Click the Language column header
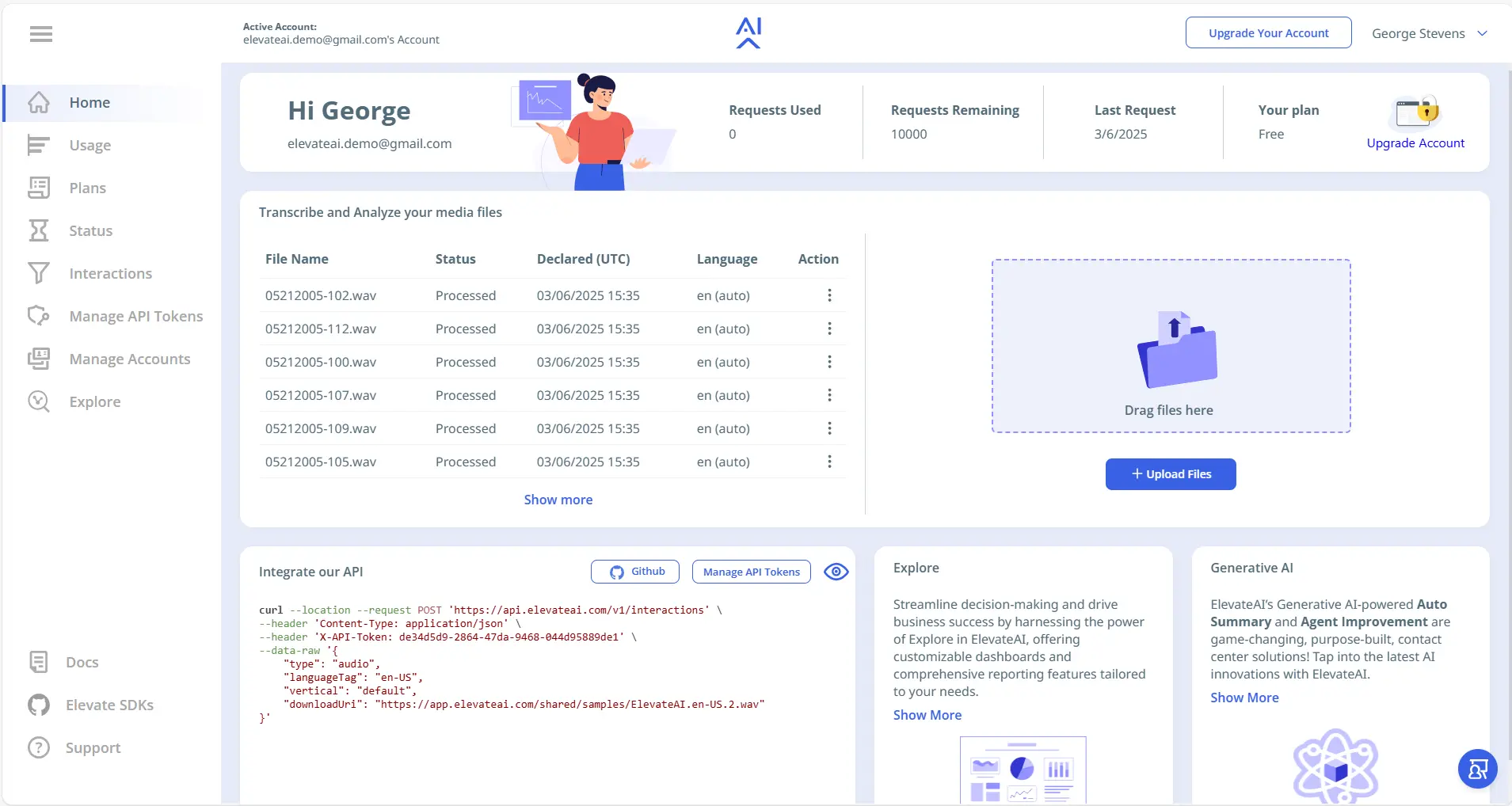The width and height of the screenshot is (1512, 806). (x=727, y=259)
